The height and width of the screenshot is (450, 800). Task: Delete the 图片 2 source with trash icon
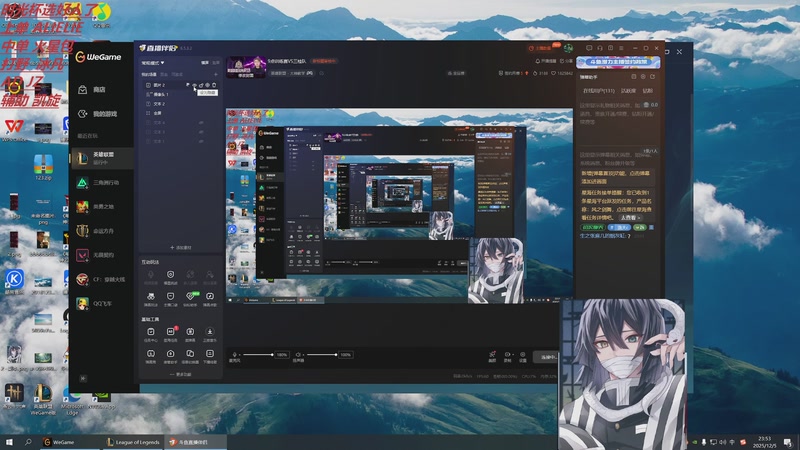[214, 85]
